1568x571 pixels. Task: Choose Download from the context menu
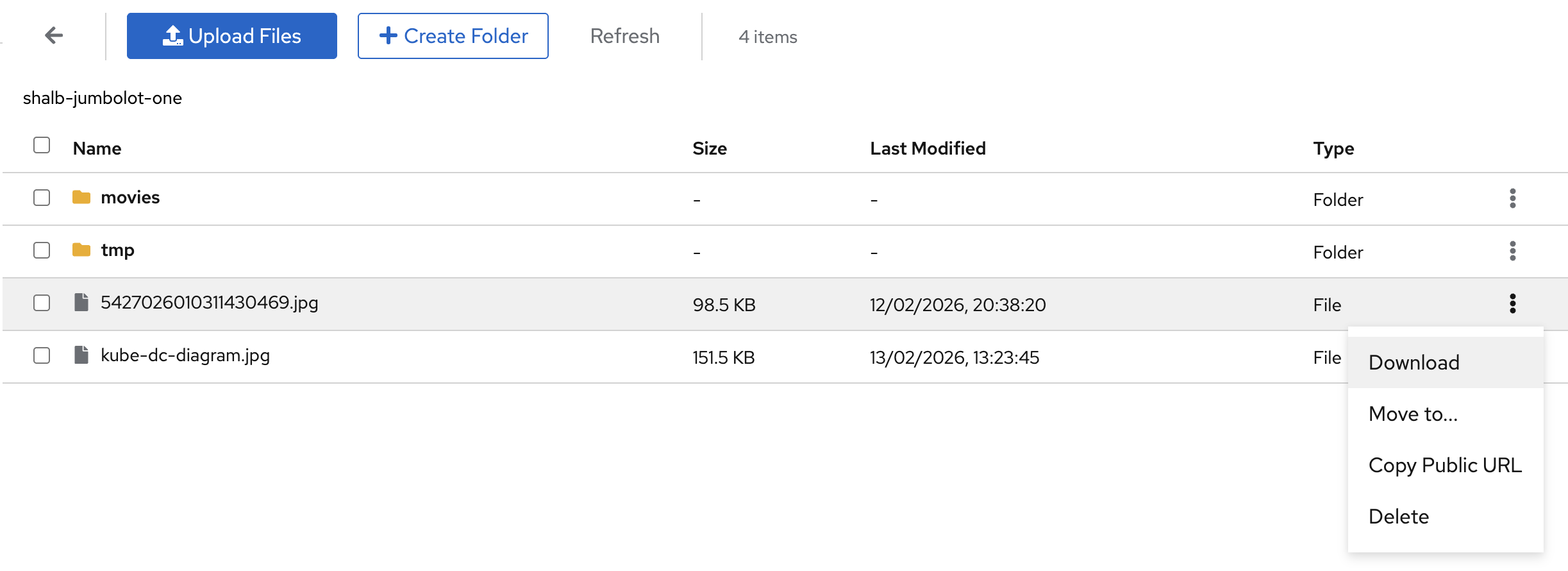coord(1414,362)
